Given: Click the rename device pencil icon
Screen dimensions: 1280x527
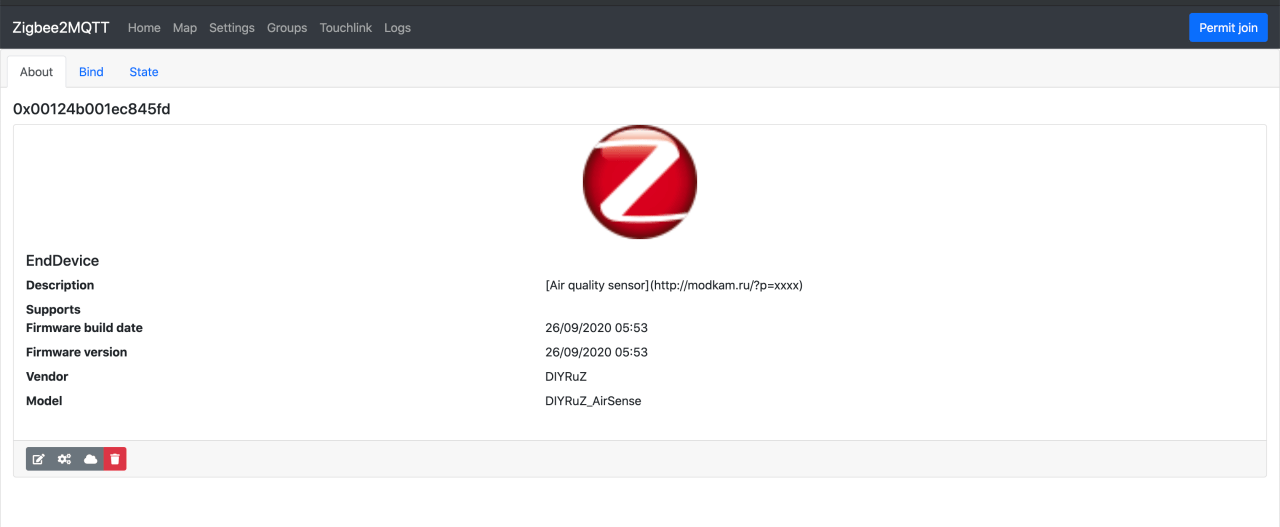Looking at the screenshot, I should coord(38,459).
